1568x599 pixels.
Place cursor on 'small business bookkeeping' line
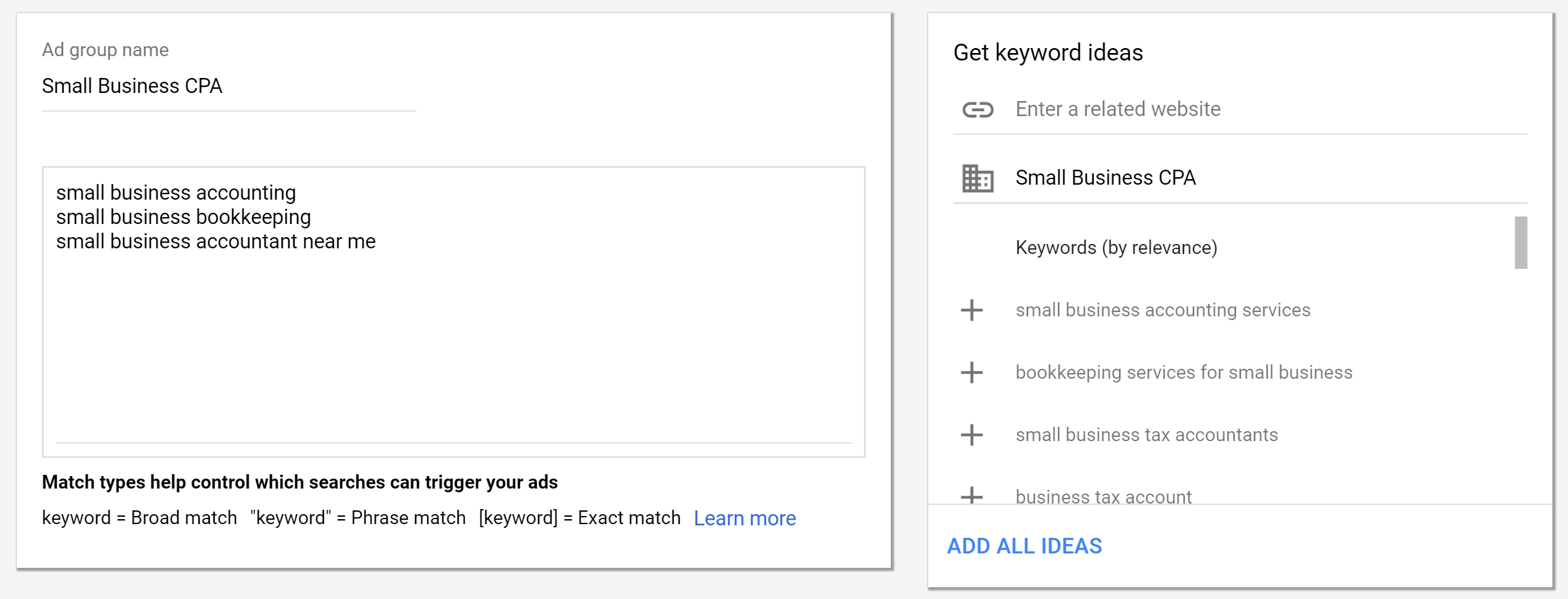tap(184, 217)
